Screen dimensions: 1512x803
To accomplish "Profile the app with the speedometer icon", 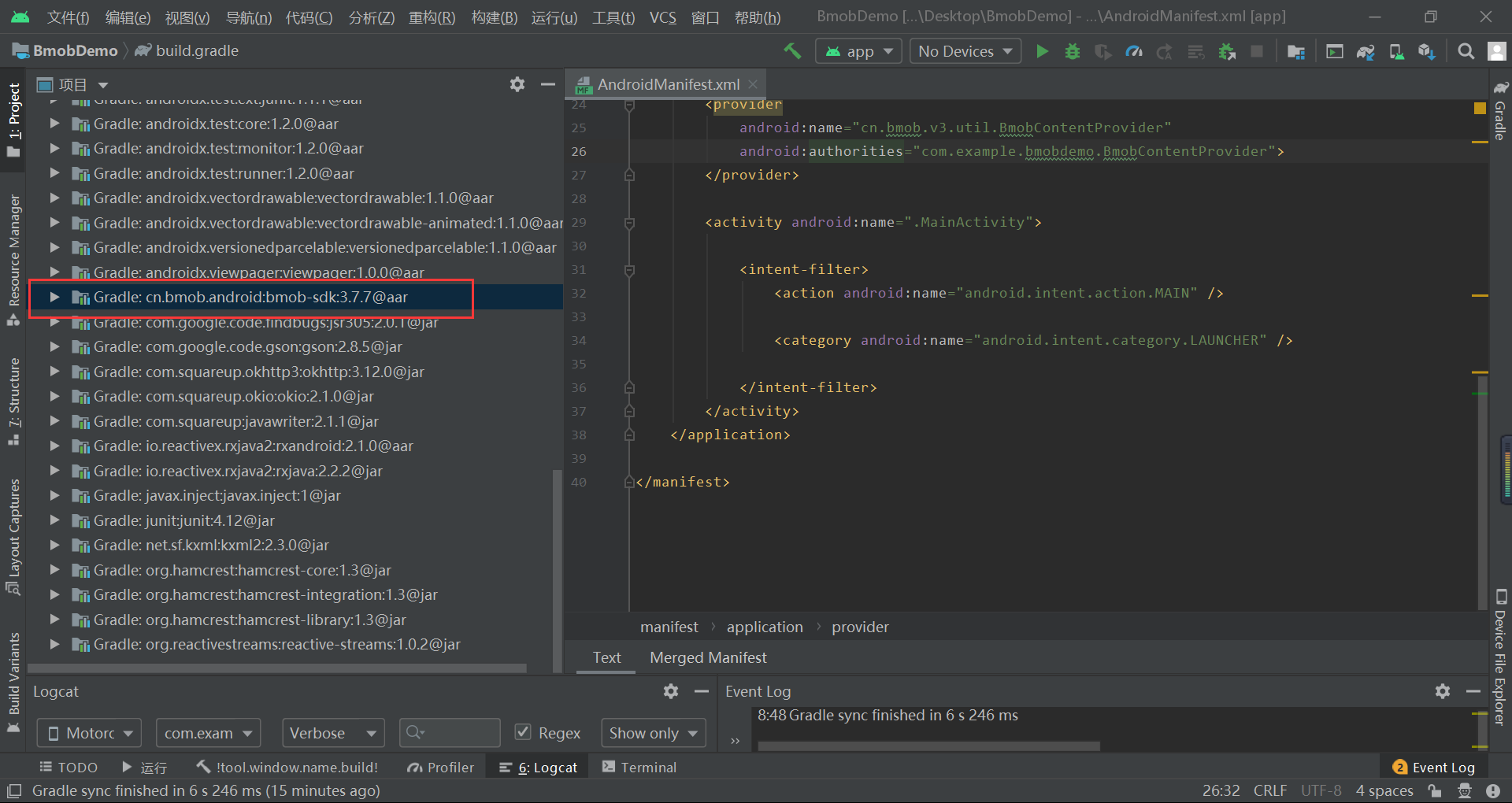I will pos(1134,50).
